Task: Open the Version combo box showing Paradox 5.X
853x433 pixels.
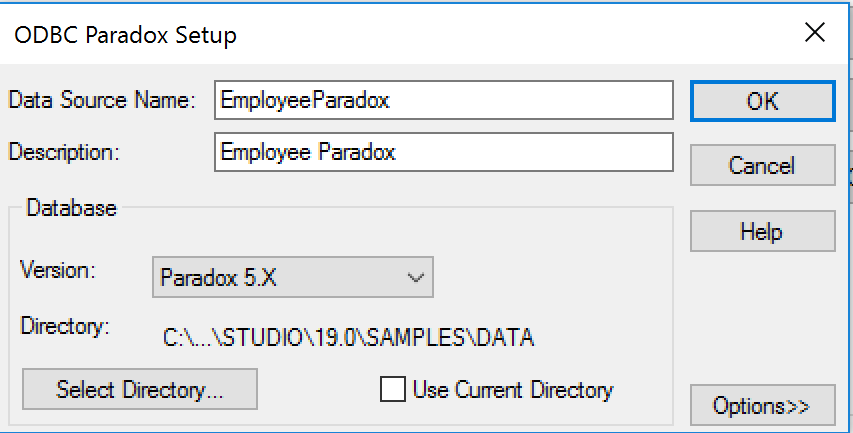Action: 293,277
